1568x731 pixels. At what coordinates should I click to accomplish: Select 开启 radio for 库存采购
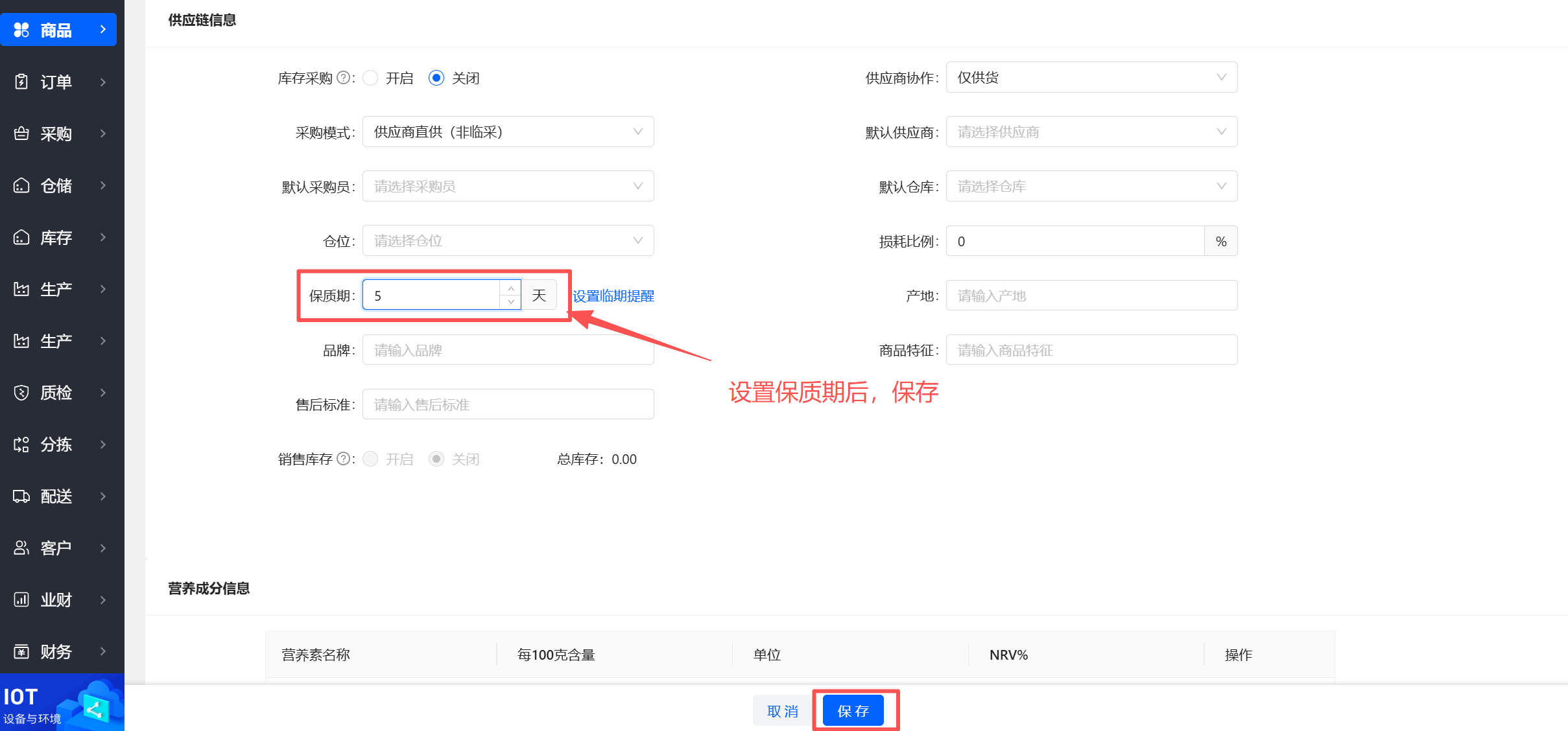[370, 78]
